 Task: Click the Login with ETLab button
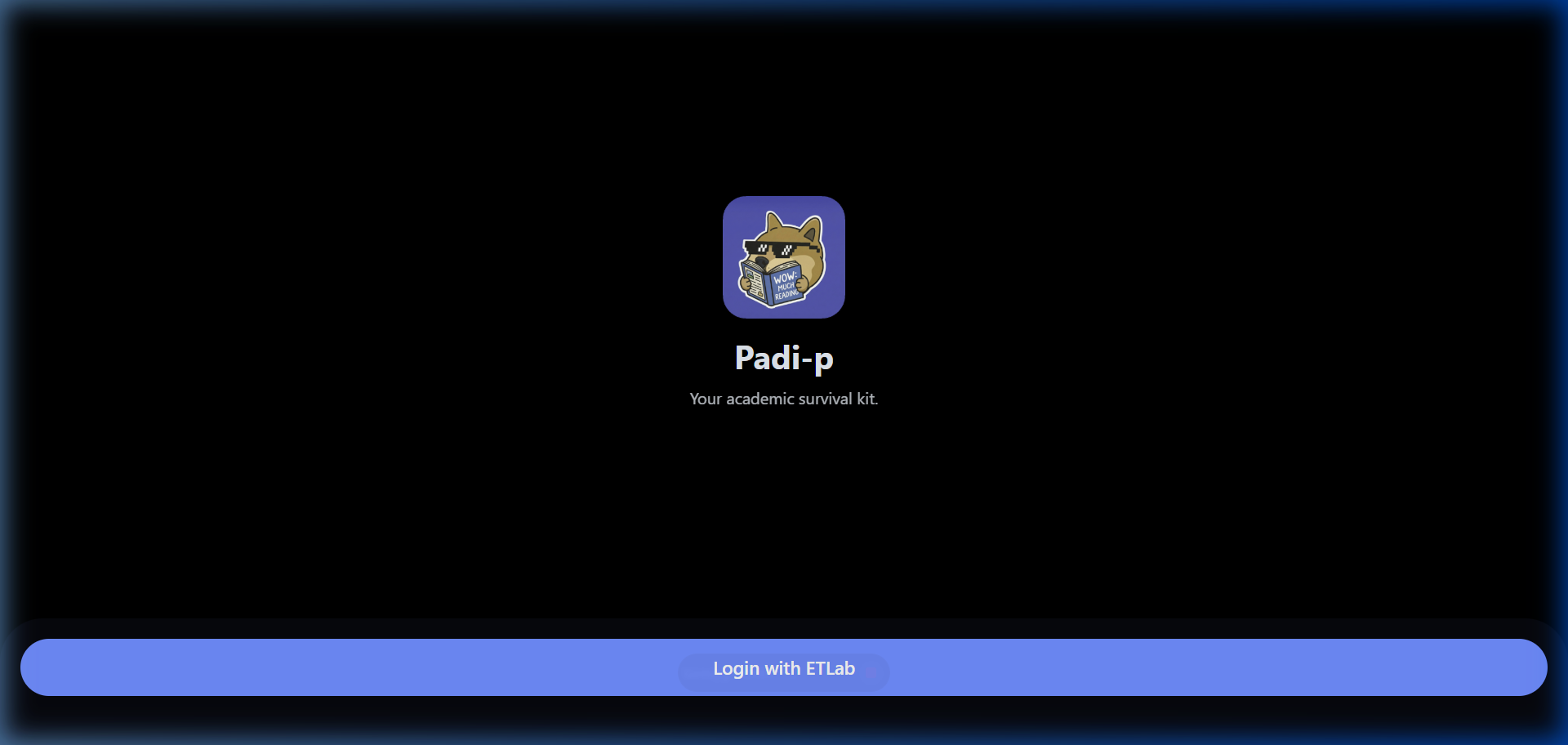tap(784, 667)
